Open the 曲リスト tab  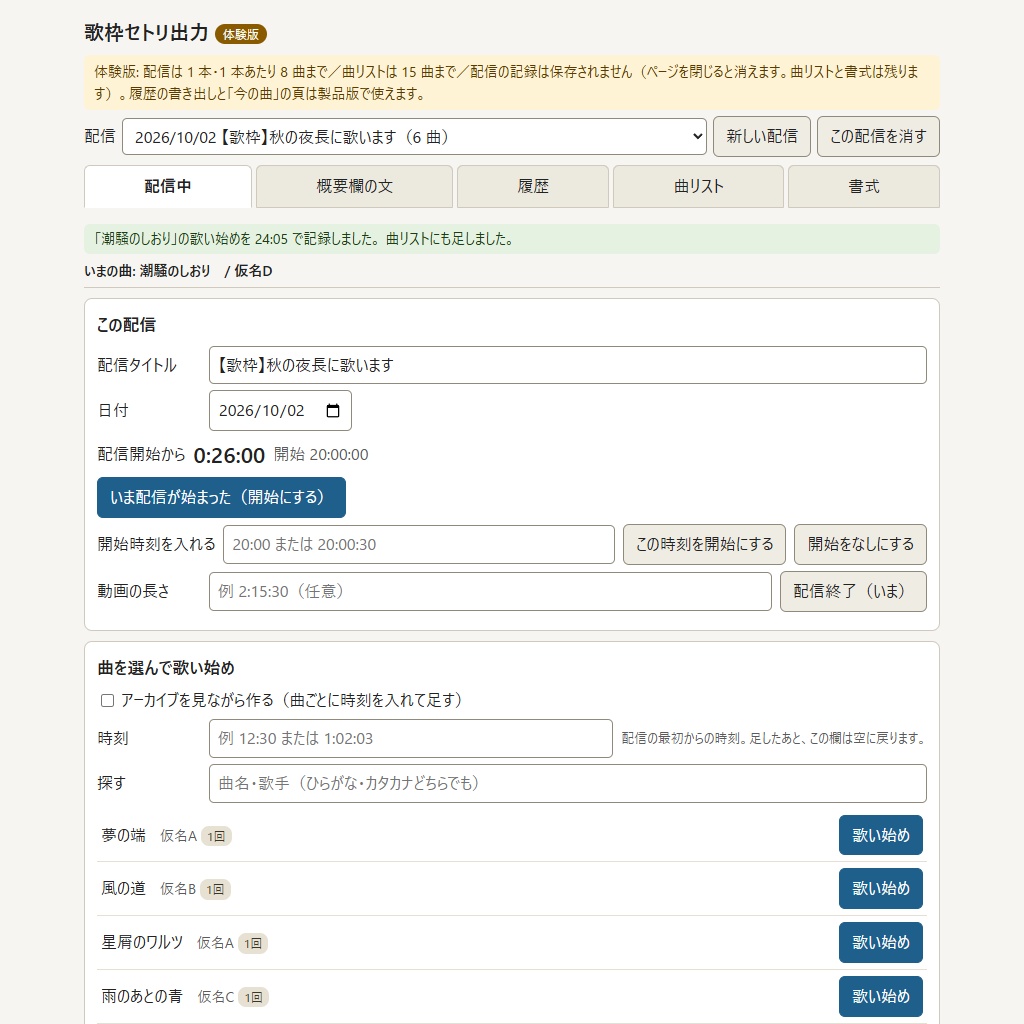pos(698,187)
